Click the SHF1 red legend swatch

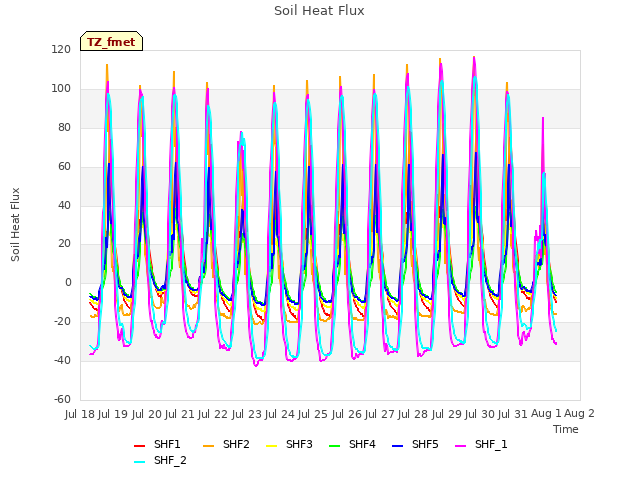tap(140, 446)
